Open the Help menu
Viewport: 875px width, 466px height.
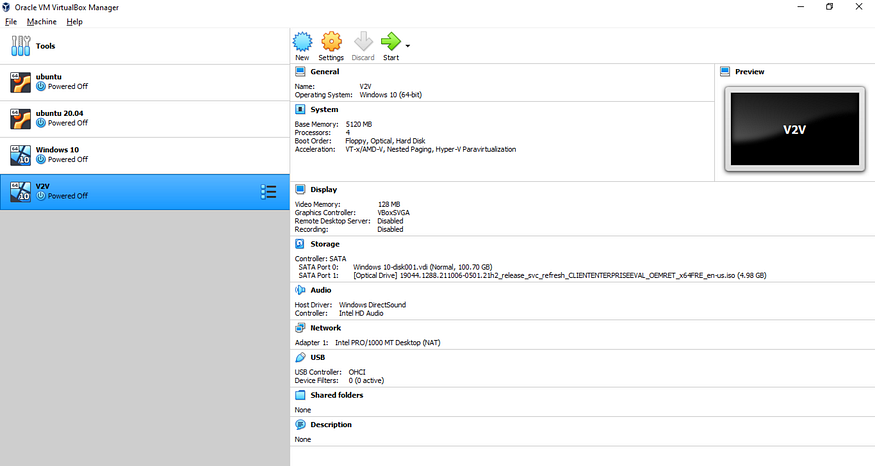[74, 22]
